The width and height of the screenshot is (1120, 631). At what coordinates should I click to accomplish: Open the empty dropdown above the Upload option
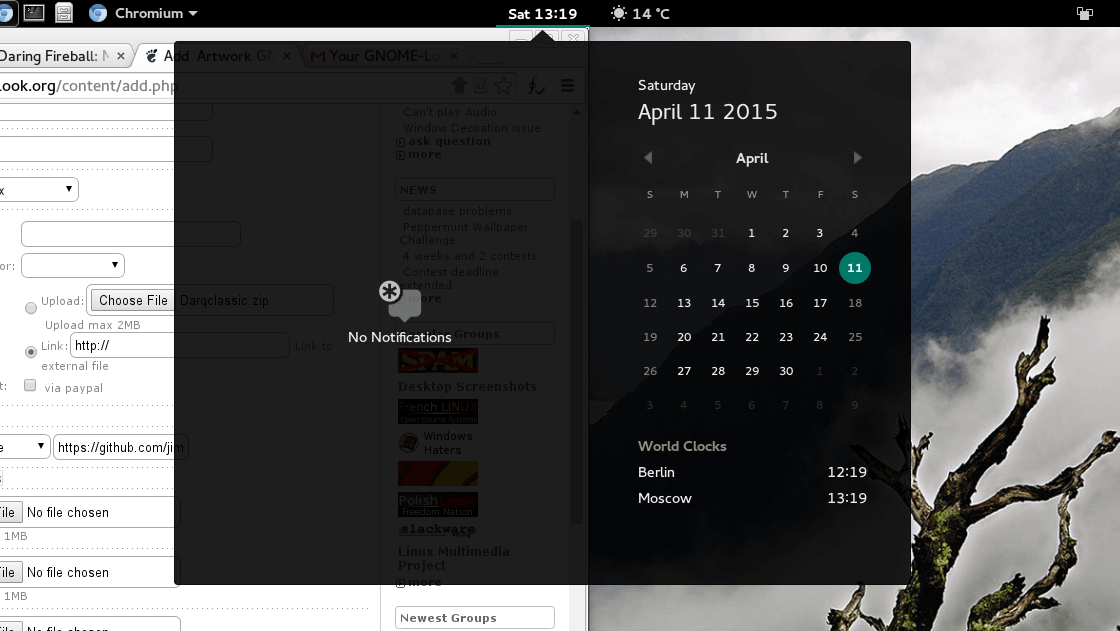coord(73,265)
